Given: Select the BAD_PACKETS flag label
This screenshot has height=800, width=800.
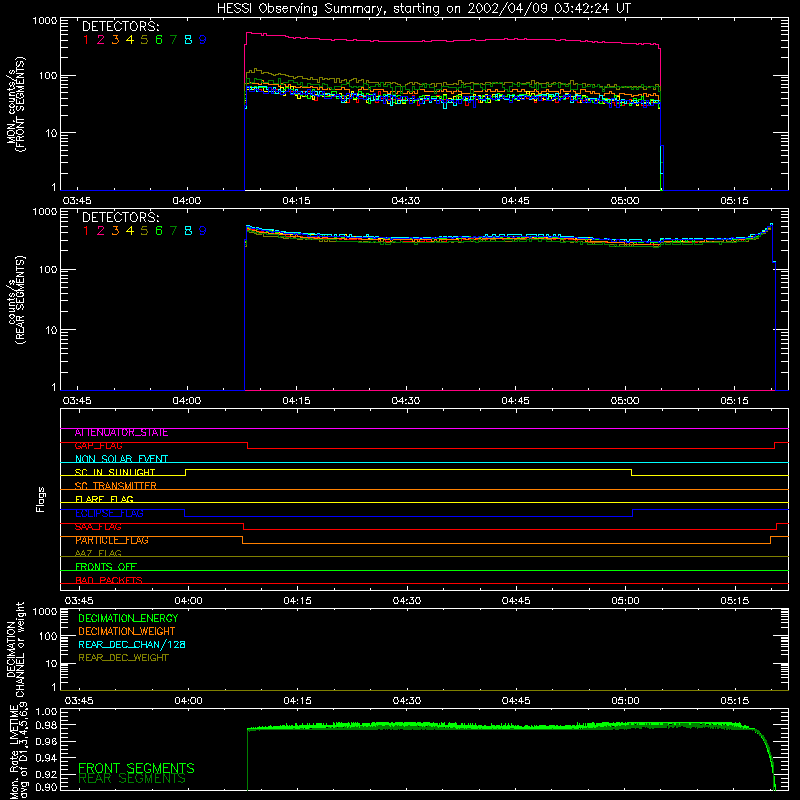Looking at the screenshot, I should (x=109, y=580).
